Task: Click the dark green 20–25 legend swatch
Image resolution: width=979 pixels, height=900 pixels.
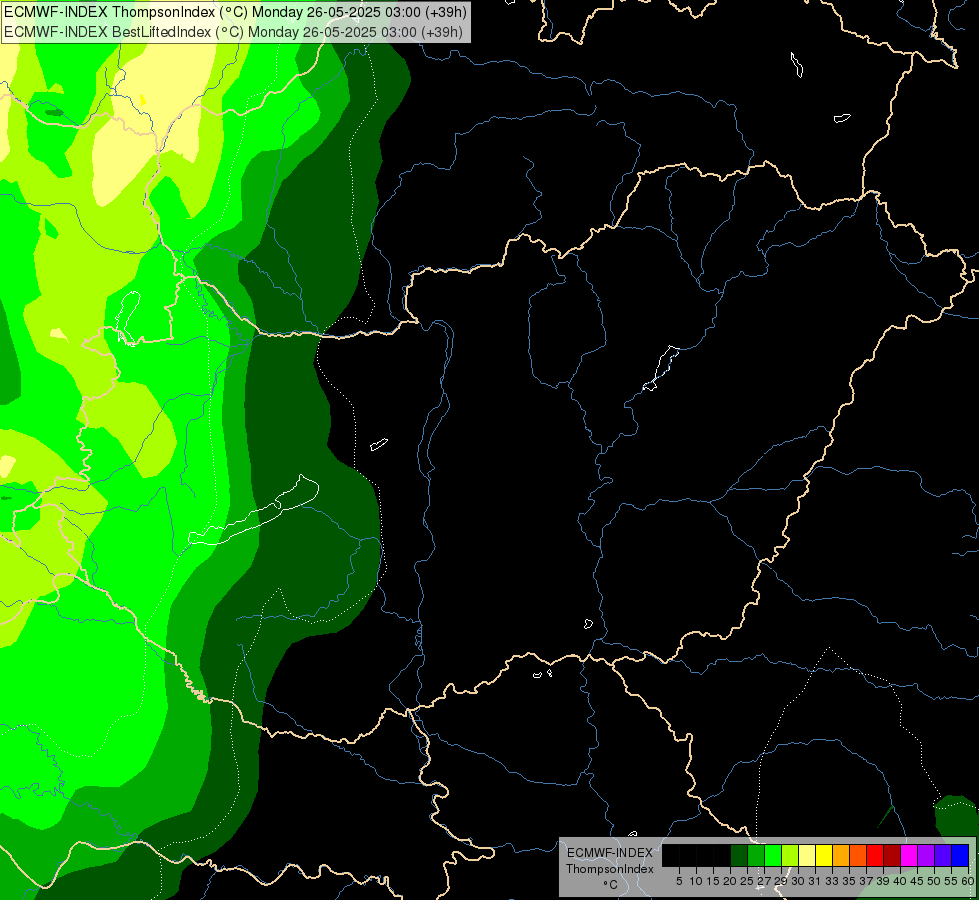Action: [x=739, y=855]
